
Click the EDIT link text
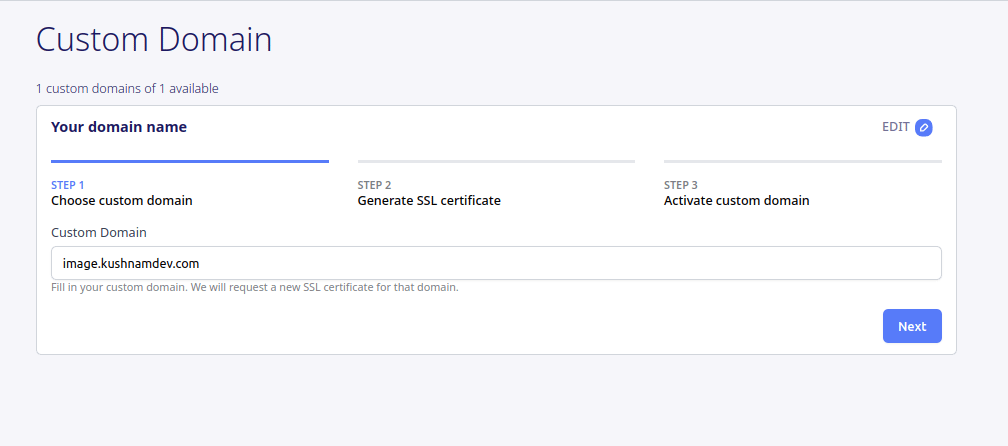tap(895, 127)
